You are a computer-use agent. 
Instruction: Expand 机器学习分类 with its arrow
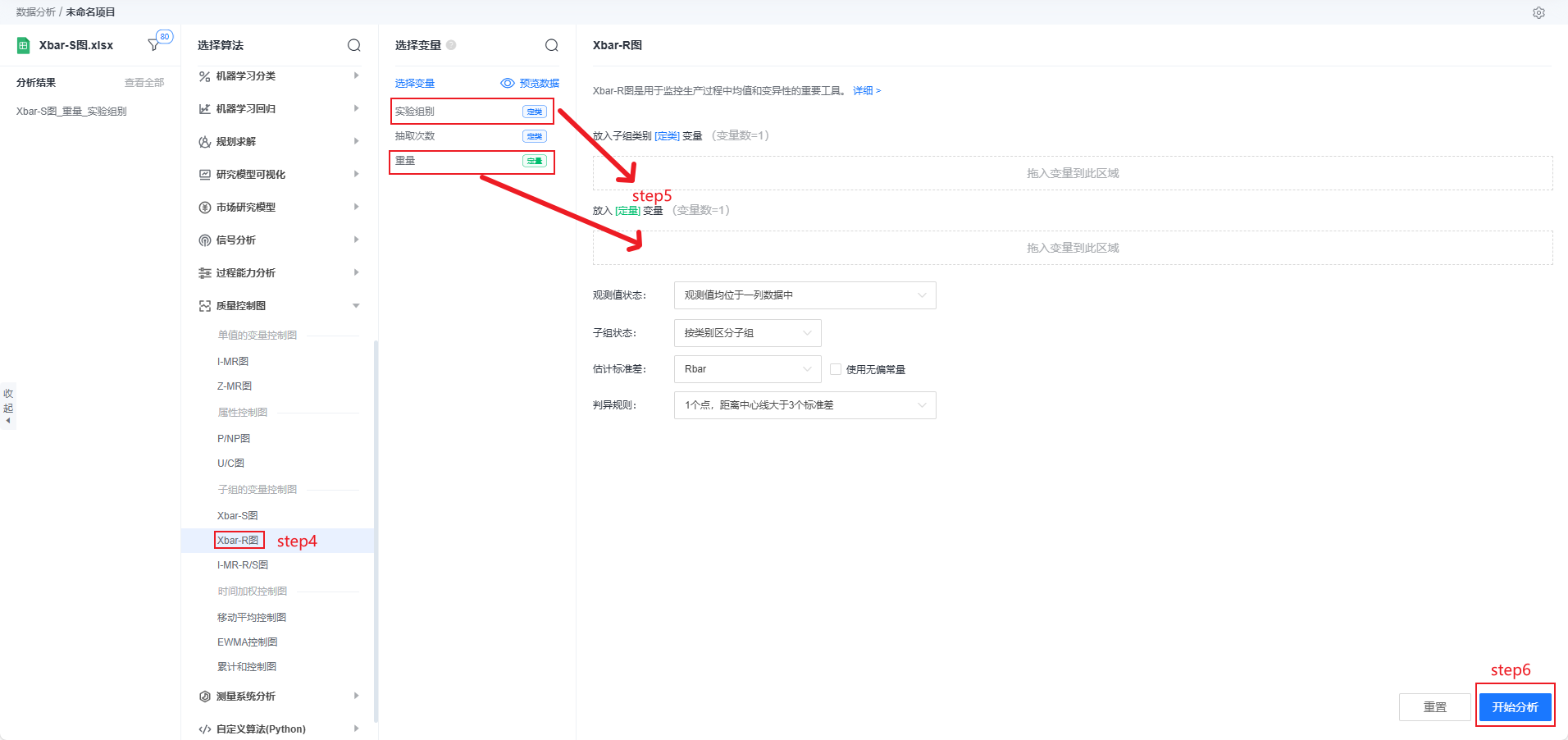coord(356,75)
